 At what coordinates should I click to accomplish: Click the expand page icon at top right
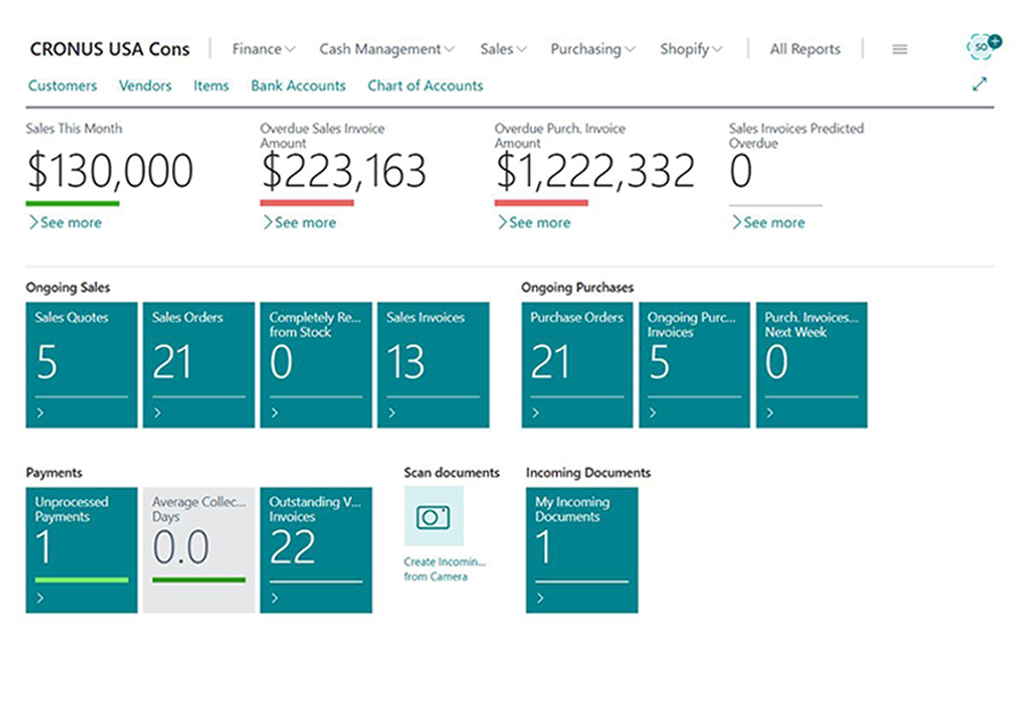tap(979, 84)
